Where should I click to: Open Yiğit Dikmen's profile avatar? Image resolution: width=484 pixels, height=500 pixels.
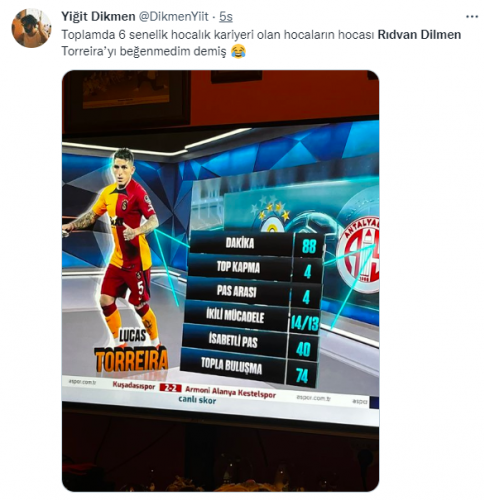coord(31,28)
